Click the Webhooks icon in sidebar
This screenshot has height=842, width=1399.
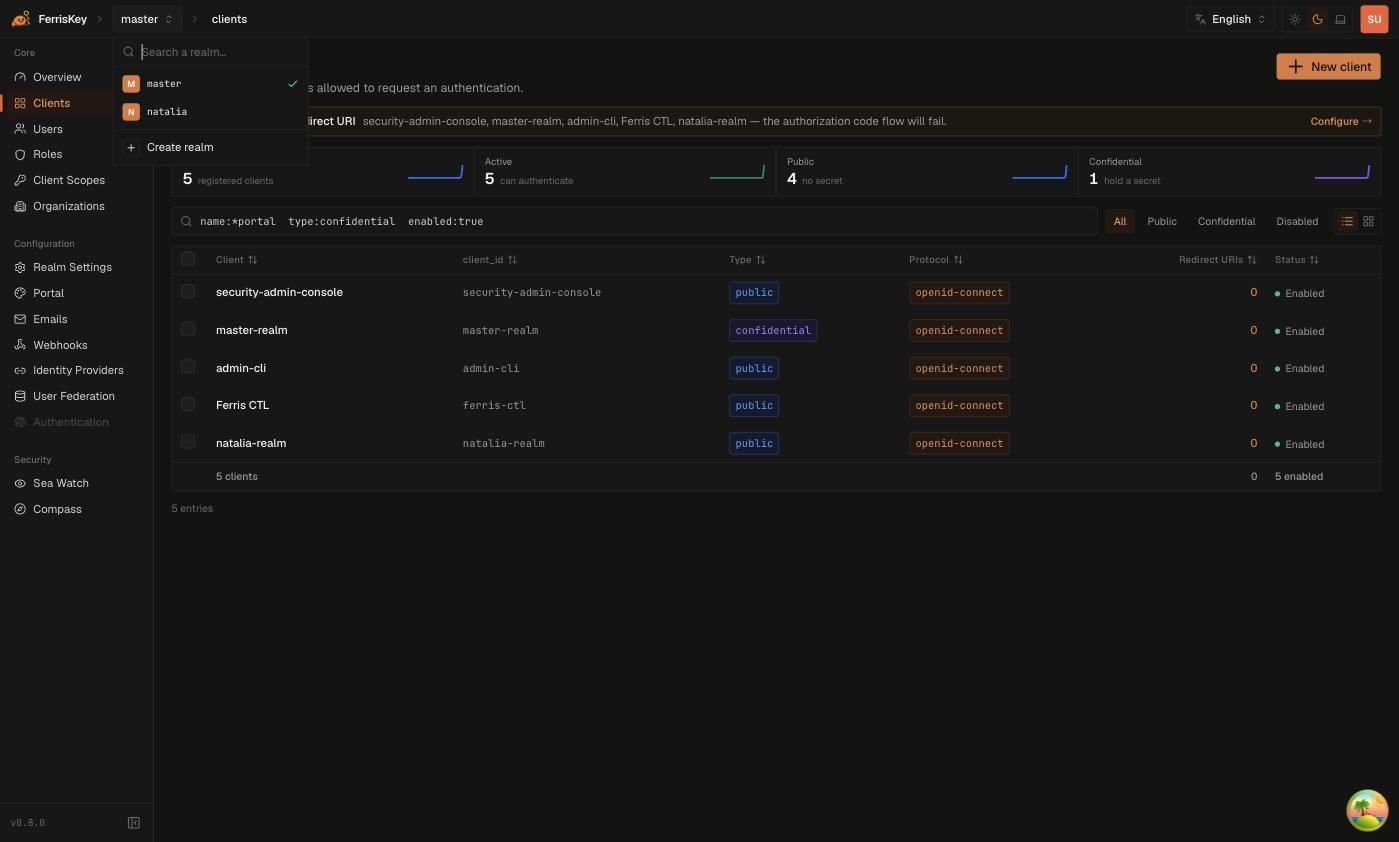(x=20, y=345)
